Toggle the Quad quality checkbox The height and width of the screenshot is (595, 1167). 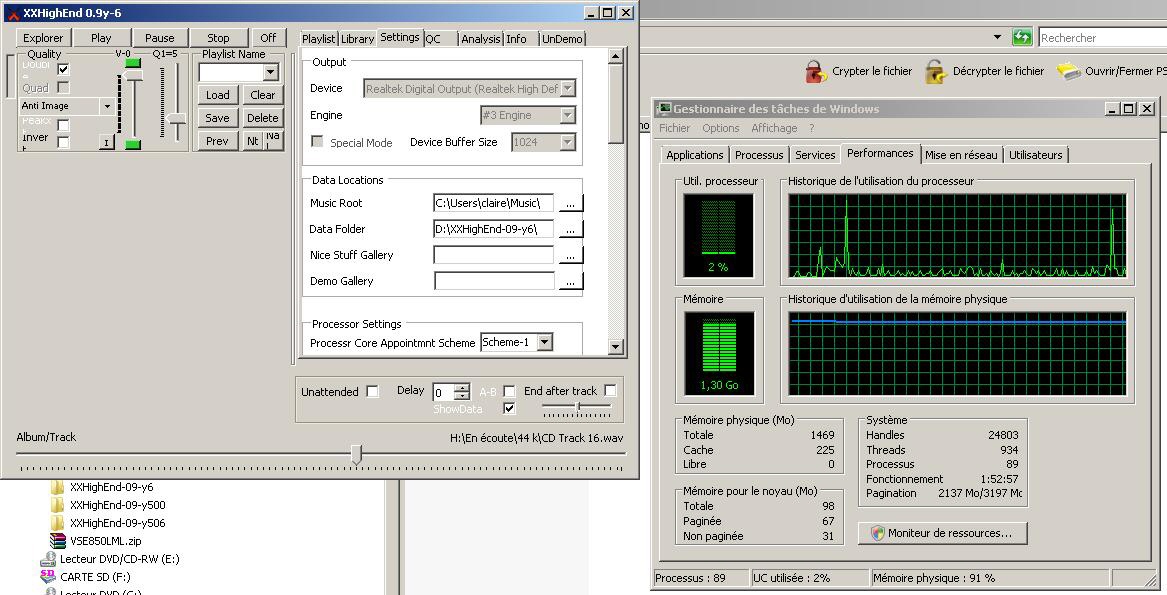[63, 88]
